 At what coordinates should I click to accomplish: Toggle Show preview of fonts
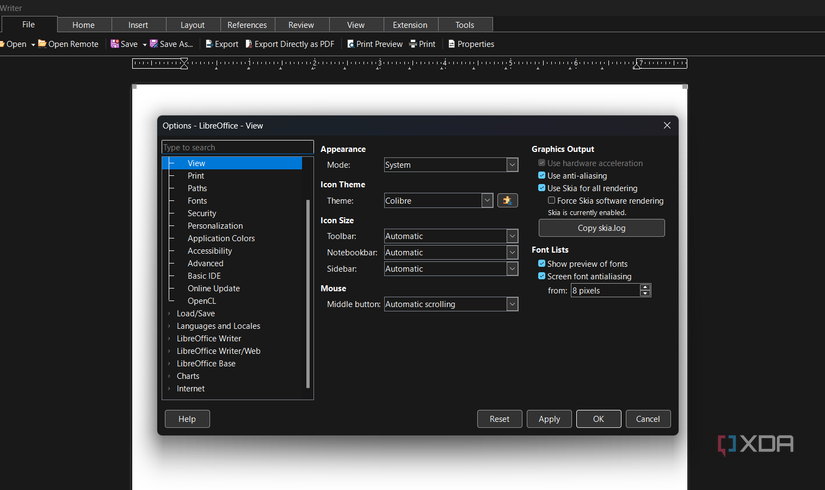(541, 263)
